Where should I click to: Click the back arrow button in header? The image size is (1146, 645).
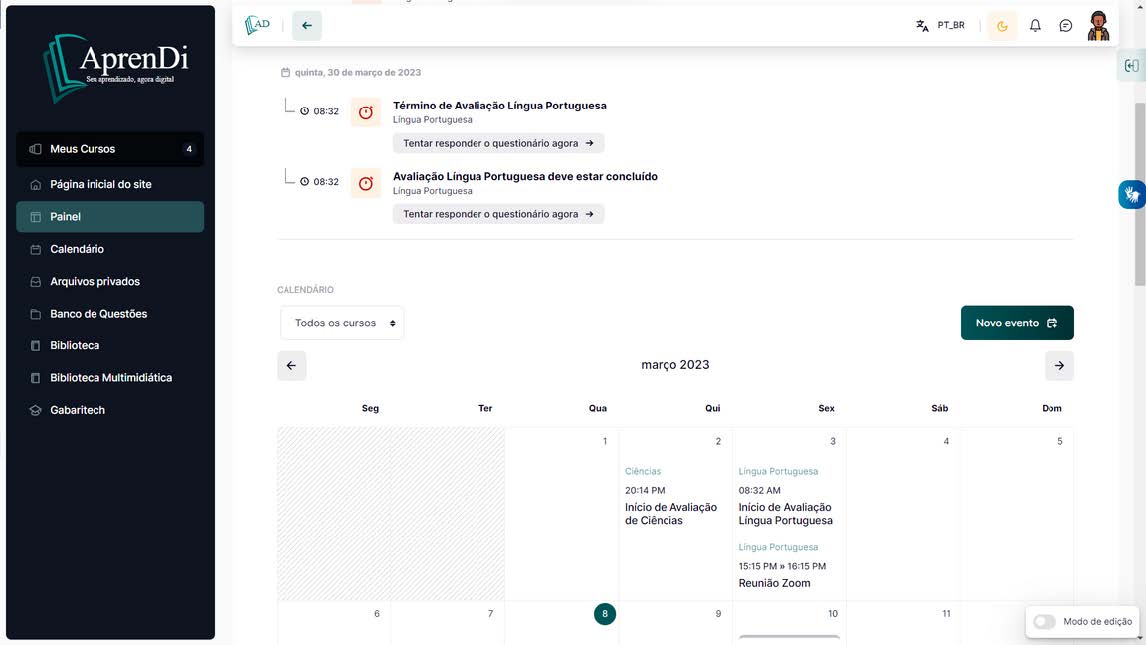point(307,26)
